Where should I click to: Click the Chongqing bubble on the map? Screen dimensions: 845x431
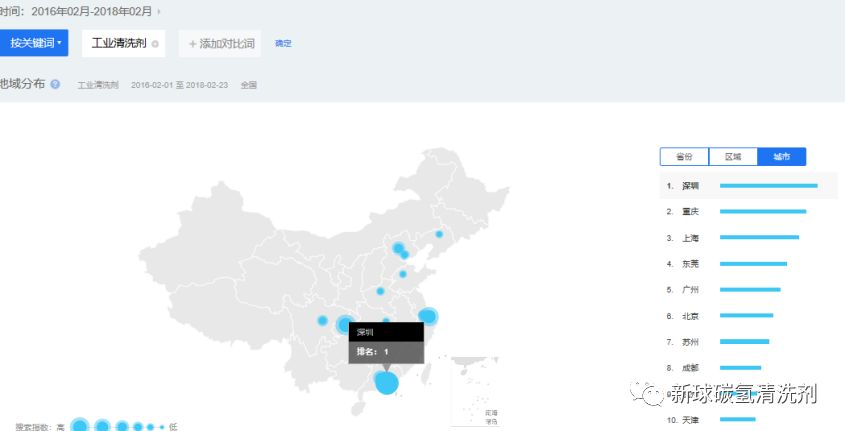(345, 324)
